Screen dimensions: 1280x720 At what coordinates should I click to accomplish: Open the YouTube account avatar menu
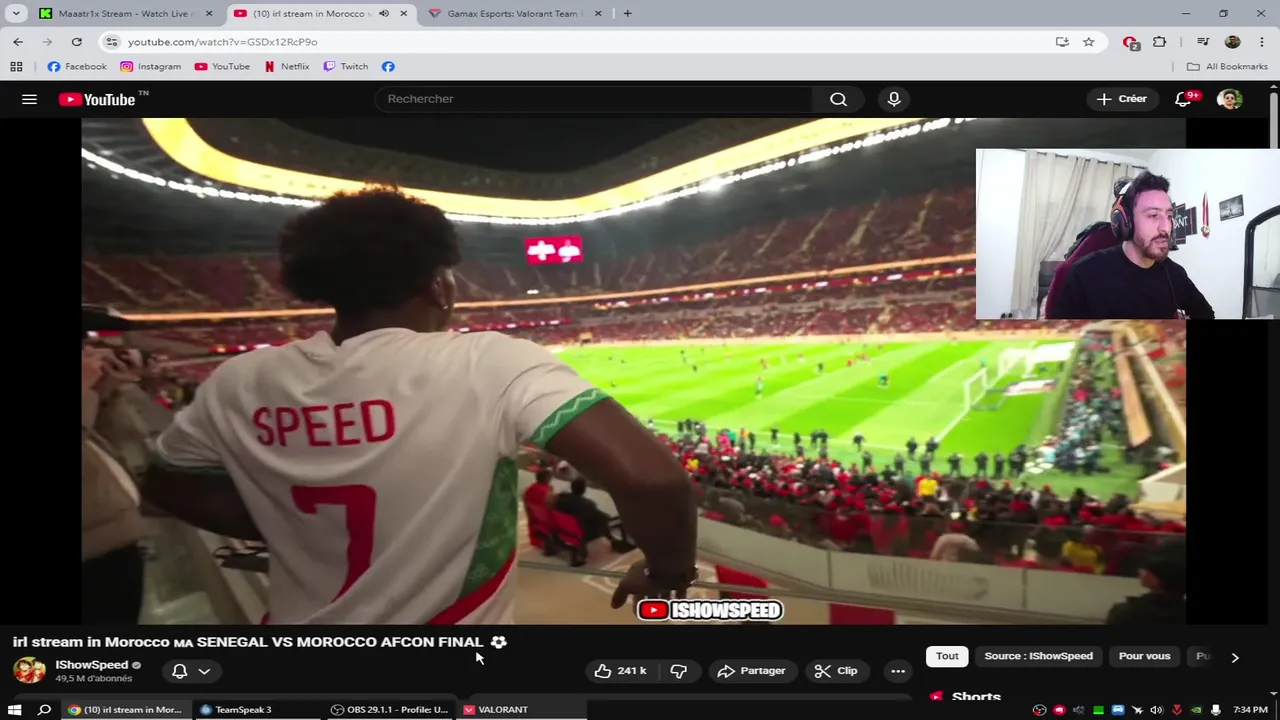tap(1230, 99)
